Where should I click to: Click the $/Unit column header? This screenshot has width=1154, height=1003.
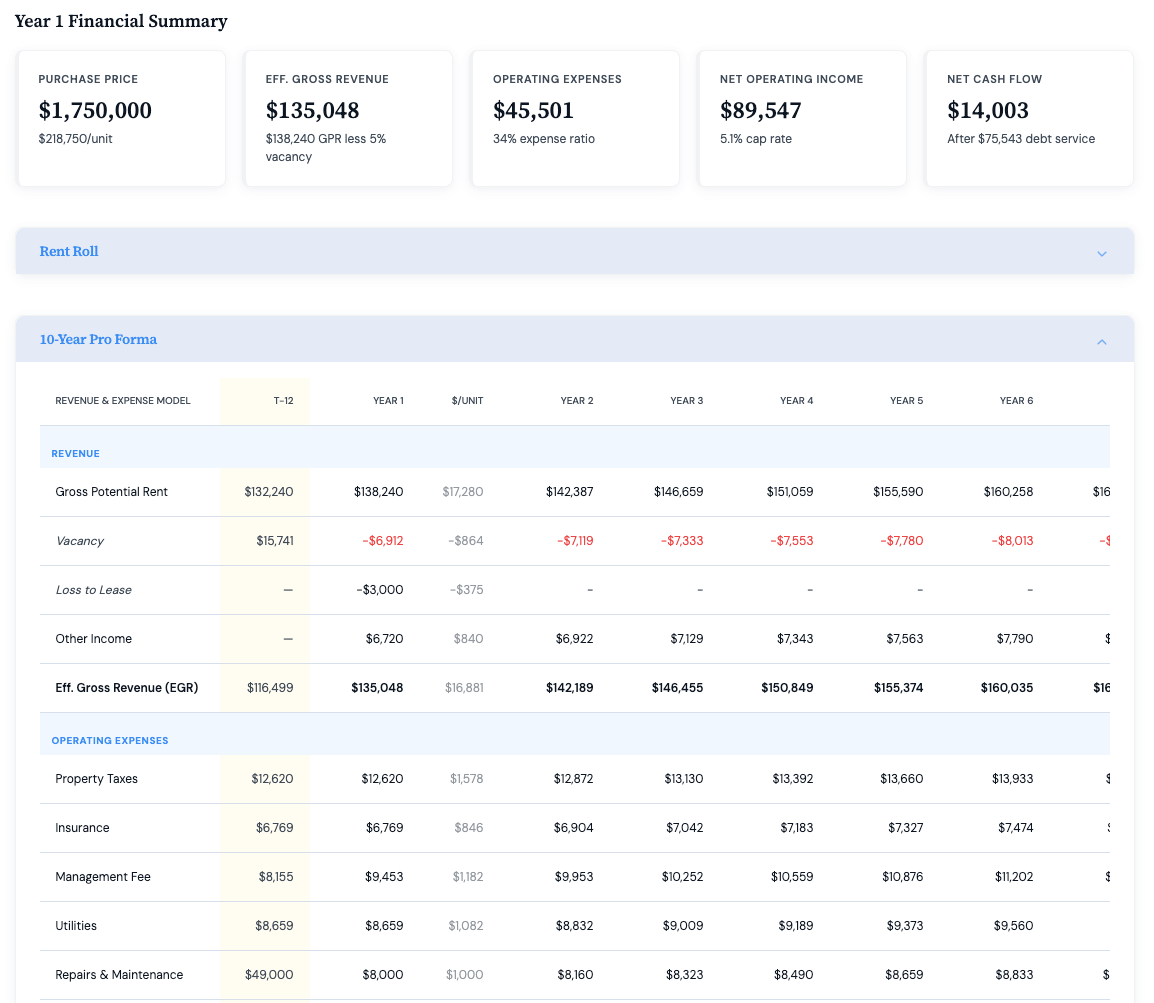pos(467,401)
